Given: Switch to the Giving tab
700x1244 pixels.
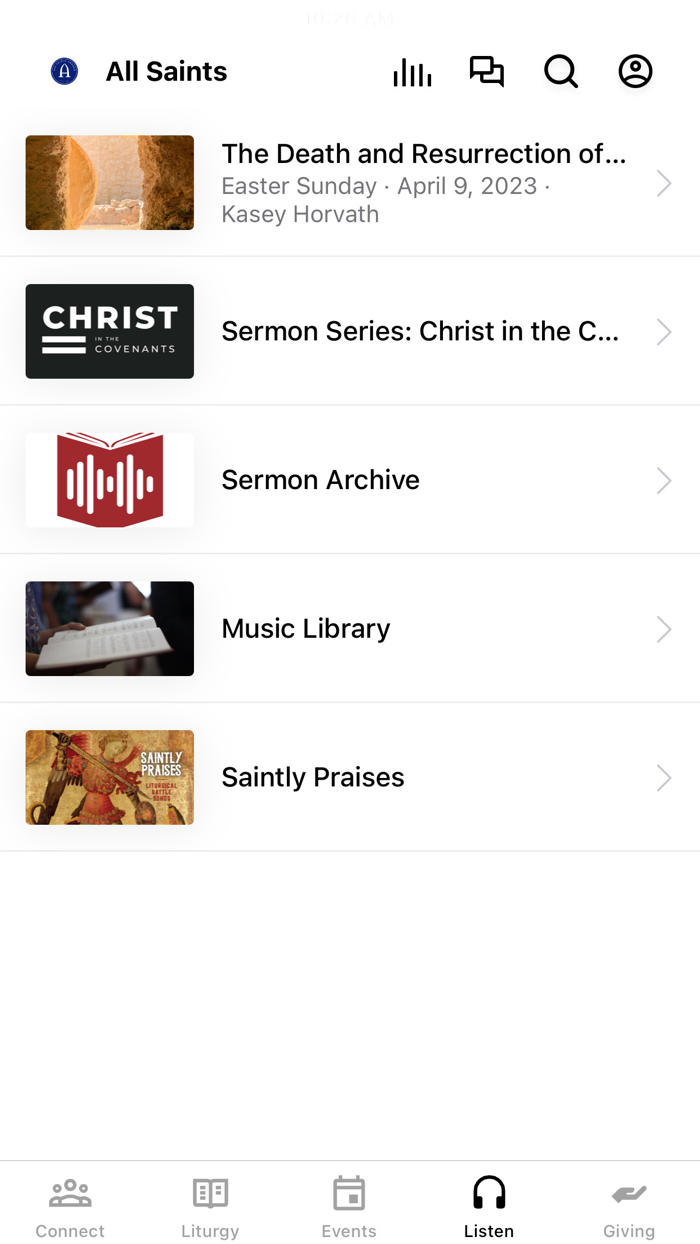Looking at the screenshot, I should point(629,1205).
